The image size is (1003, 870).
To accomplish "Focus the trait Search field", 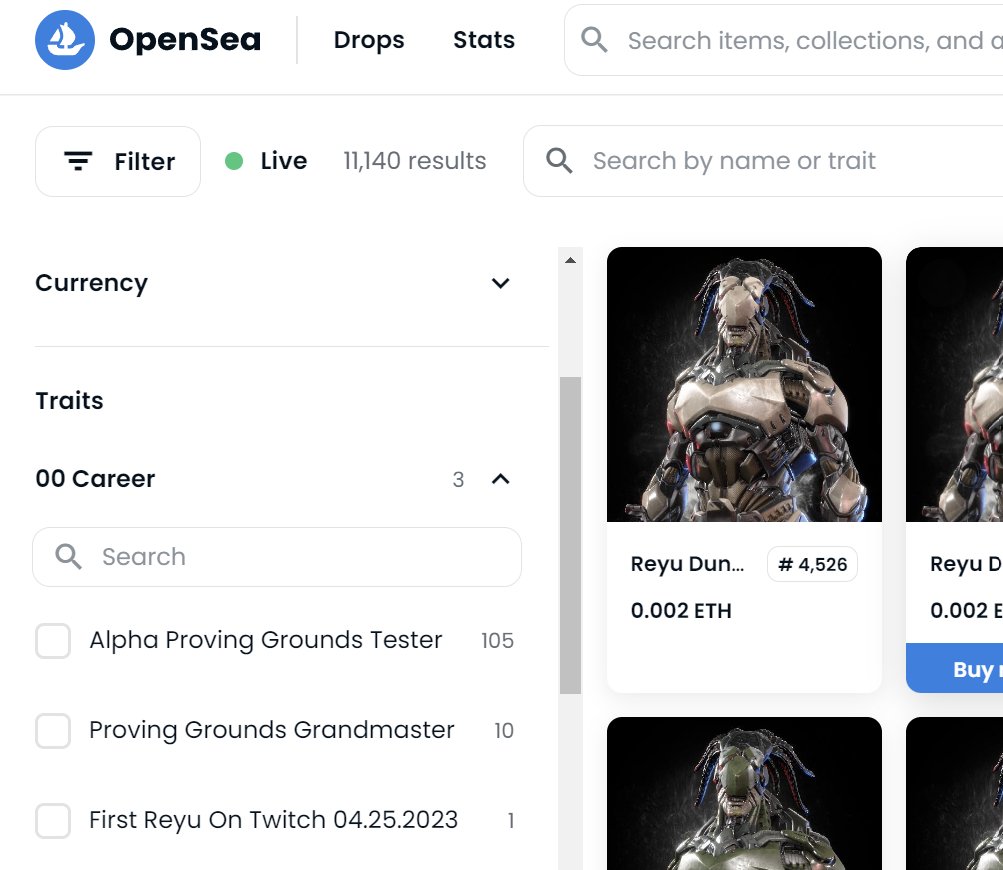I will pyautogui.click(x=277, y=557).
